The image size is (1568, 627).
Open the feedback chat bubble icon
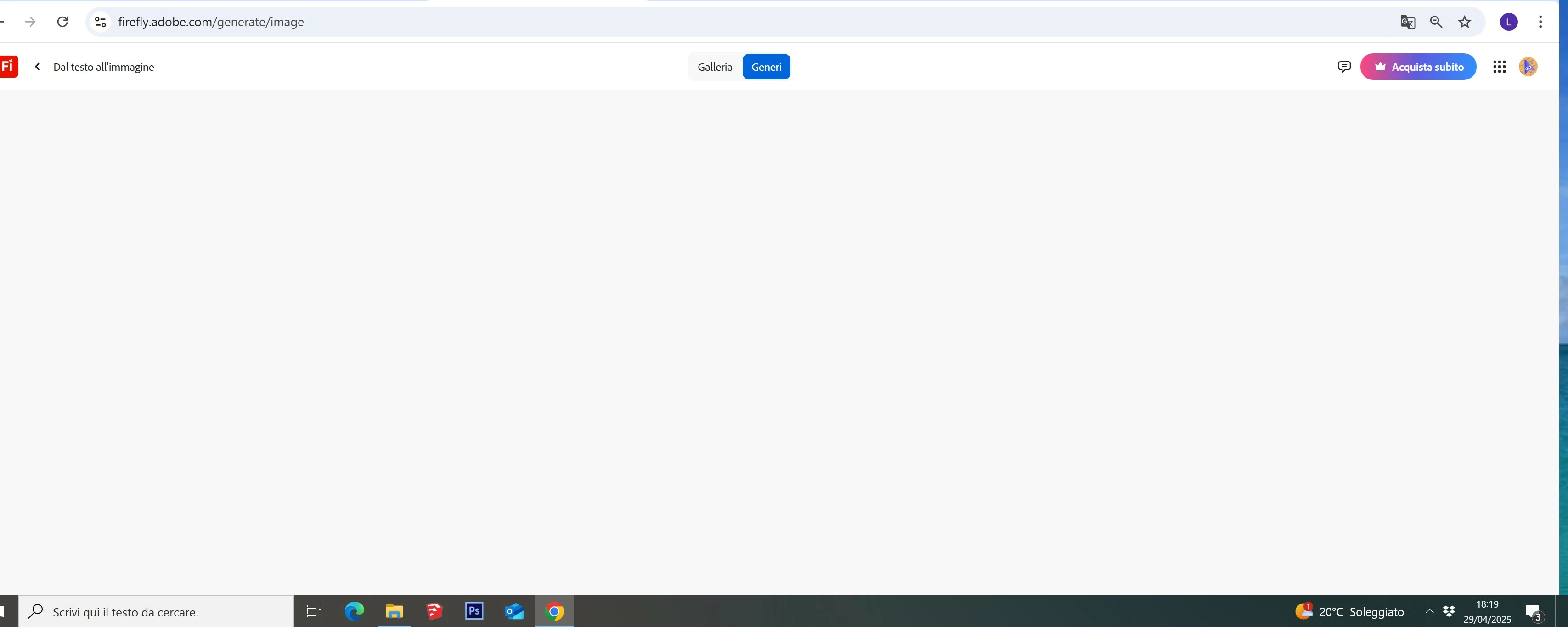1344,66
